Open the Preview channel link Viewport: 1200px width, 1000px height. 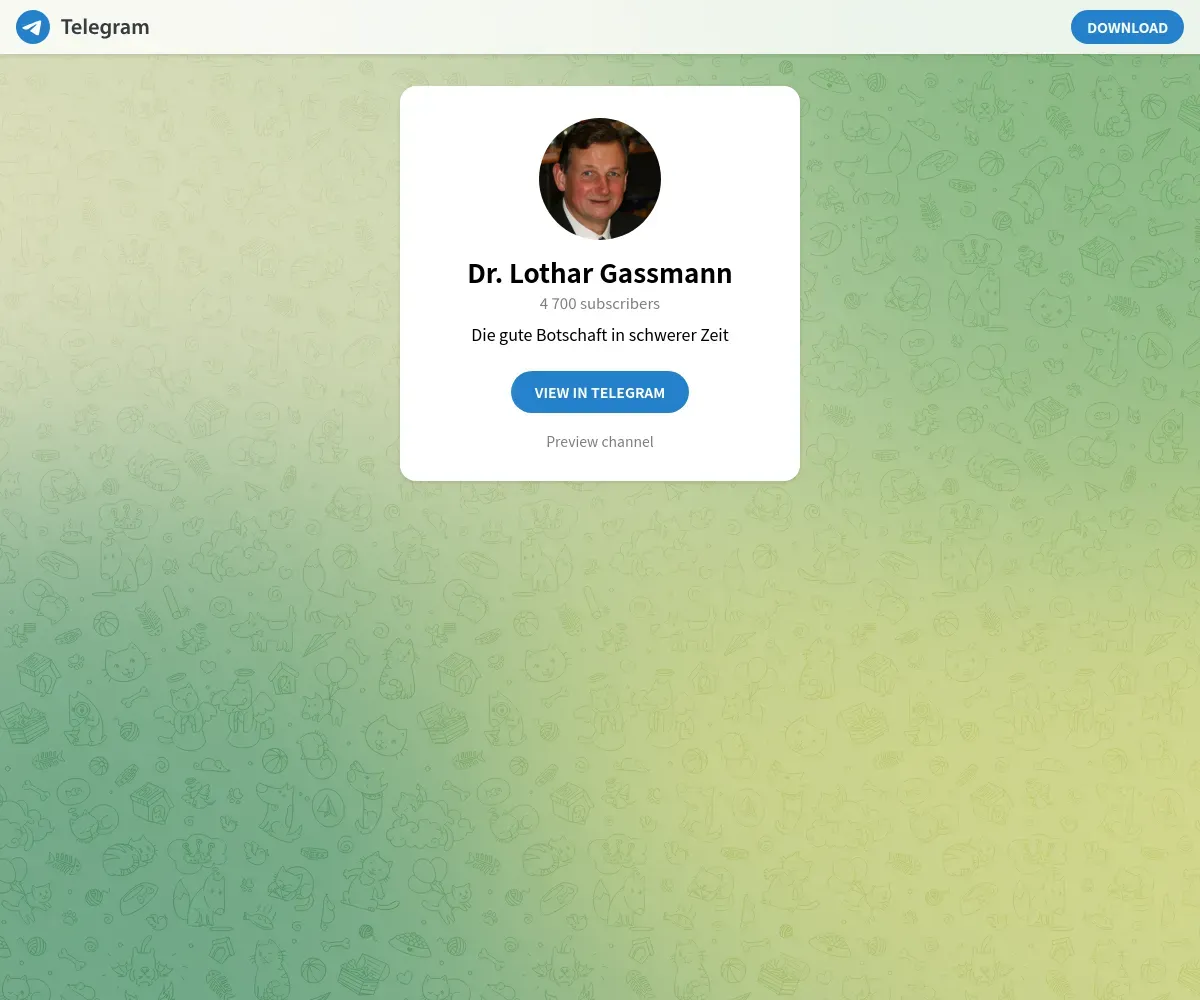600,441
